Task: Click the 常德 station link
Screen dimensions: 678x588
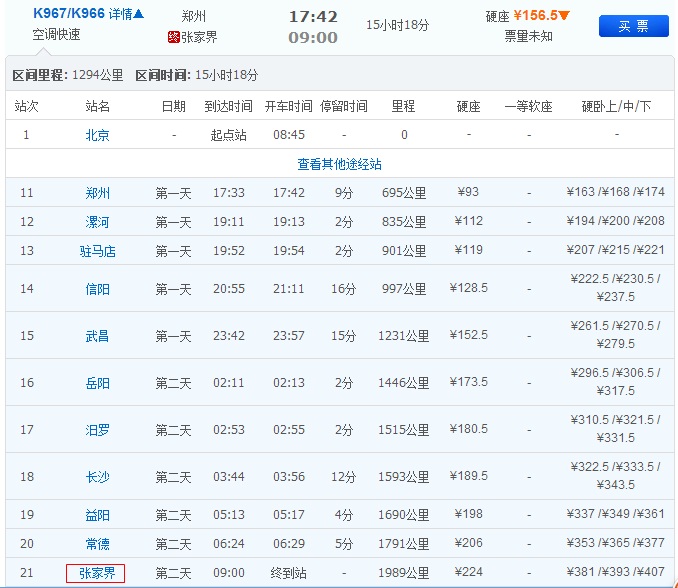Action: tap(98, 544)
